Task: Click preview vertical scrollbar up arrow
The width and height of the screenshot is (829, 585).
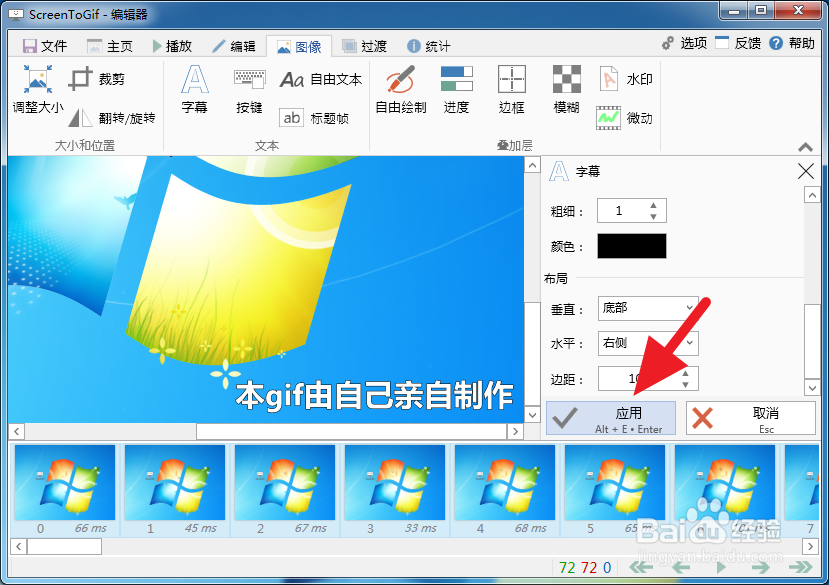Action: [x=532, y=165]
